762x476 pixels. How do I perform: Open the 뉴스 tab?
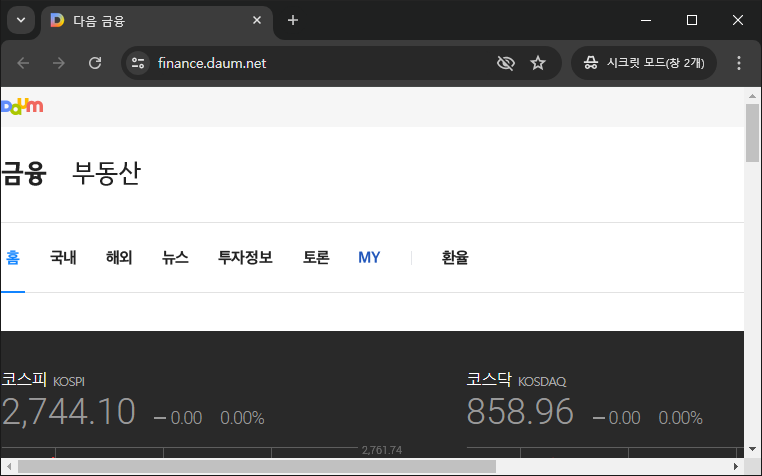tap(175, 257)
